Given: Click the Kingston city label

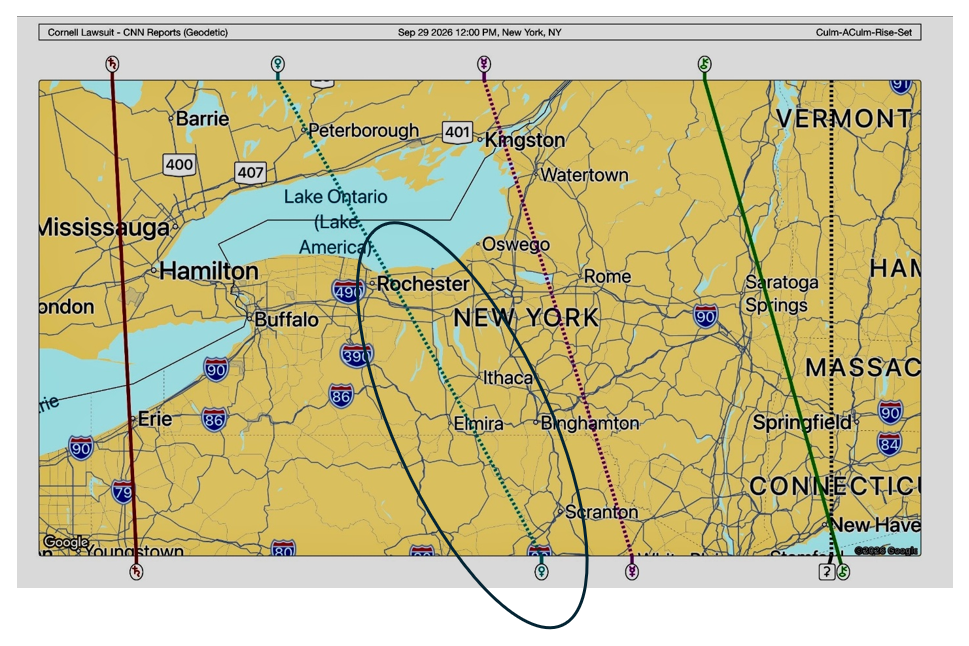Looking at the screenshot, I should tap(525, 140).
